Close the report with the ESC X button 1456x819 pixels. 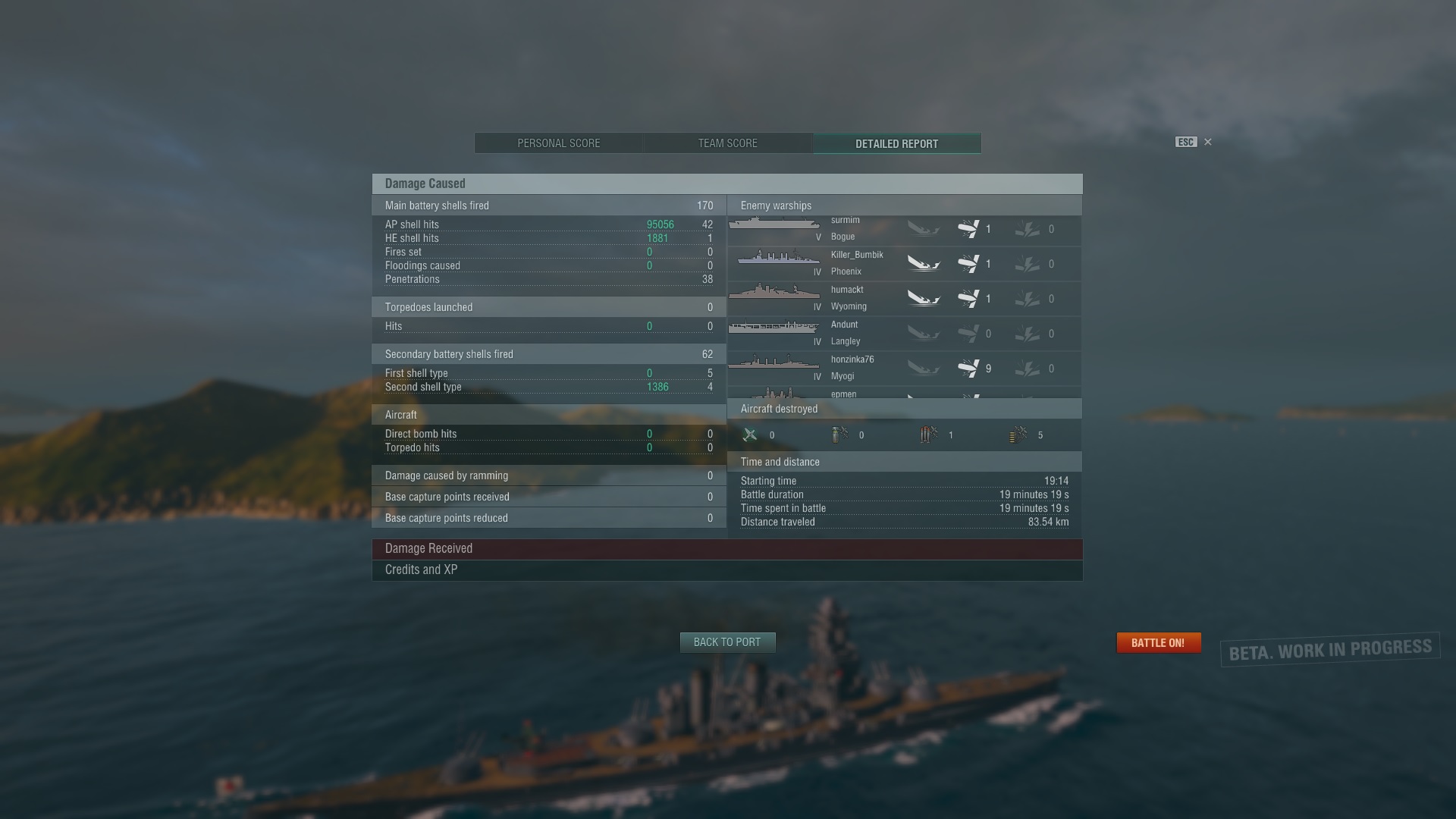(x=1208, y=142)
